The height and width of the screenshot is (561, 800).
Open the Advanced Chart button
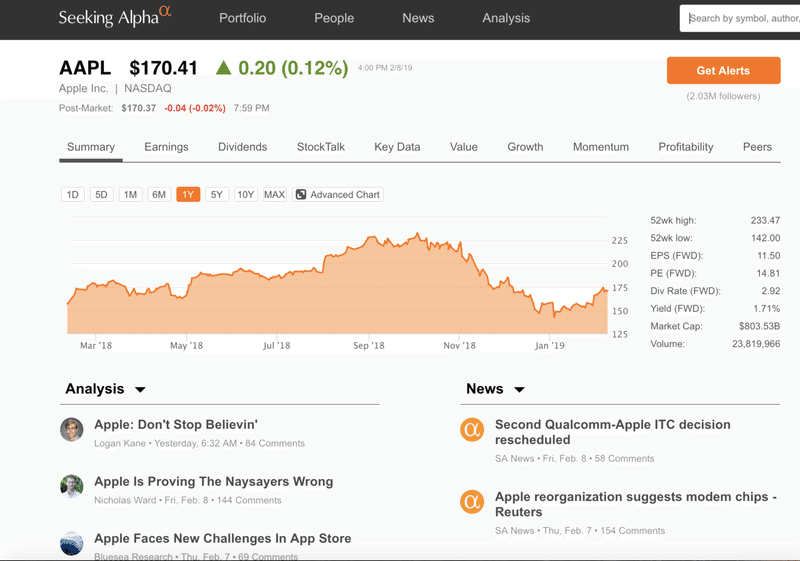pos(338,194)
